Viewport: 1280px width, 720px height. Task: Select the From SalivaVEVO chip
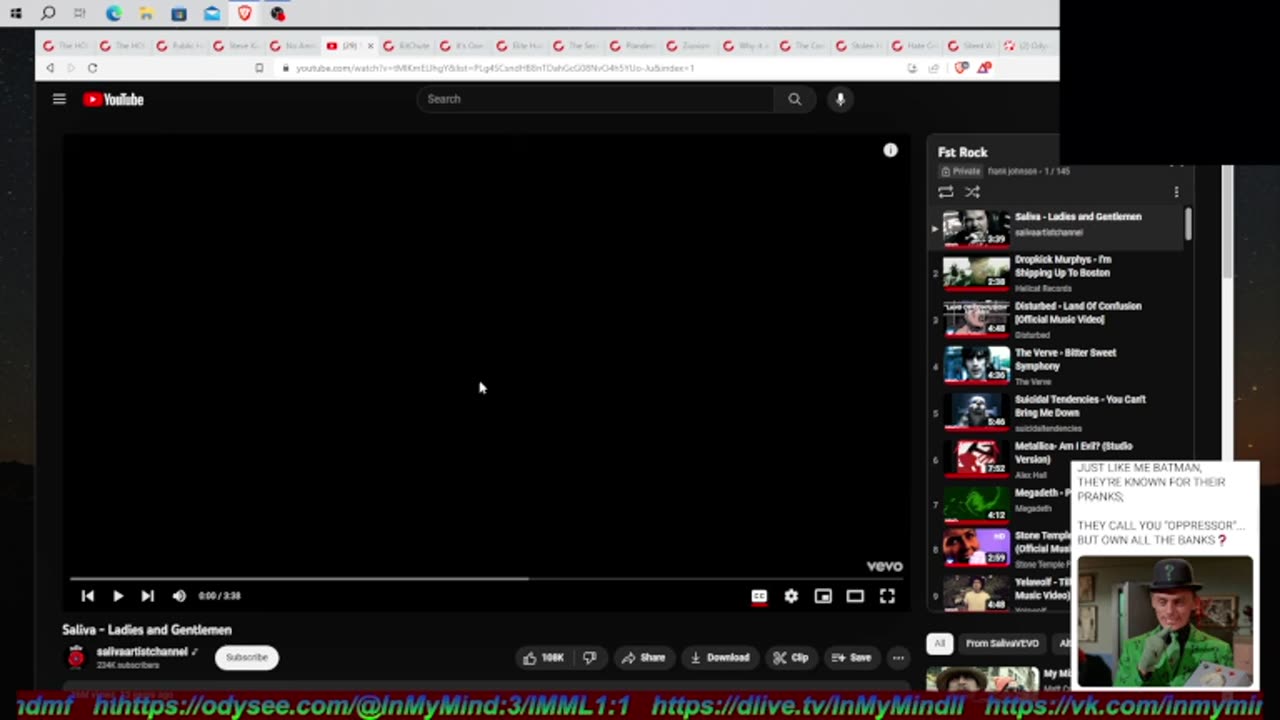(x=1002, y=643)
